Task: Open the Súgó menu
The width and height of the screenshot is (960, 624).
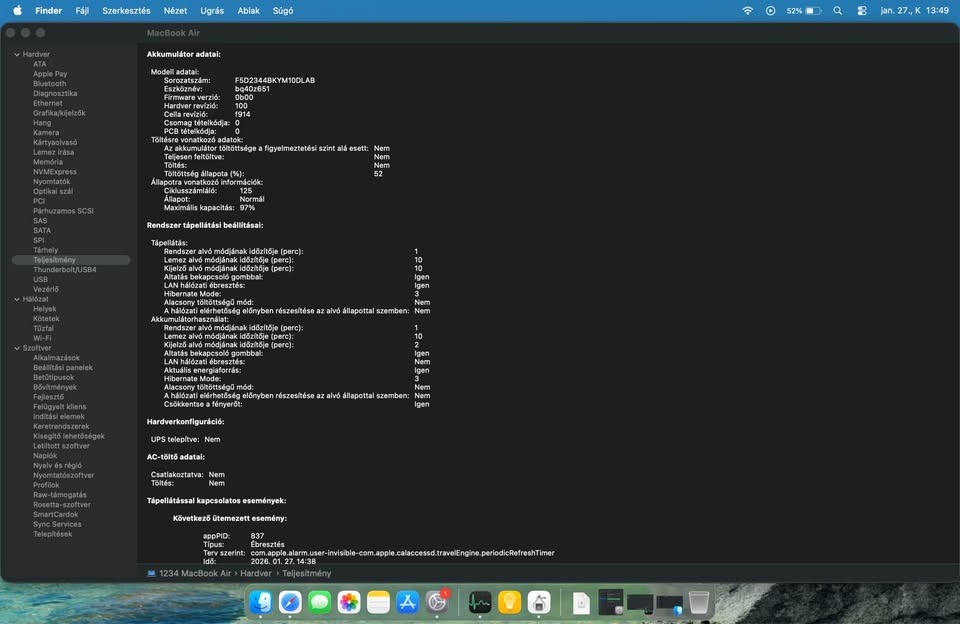Action: [x=283, y=10]
